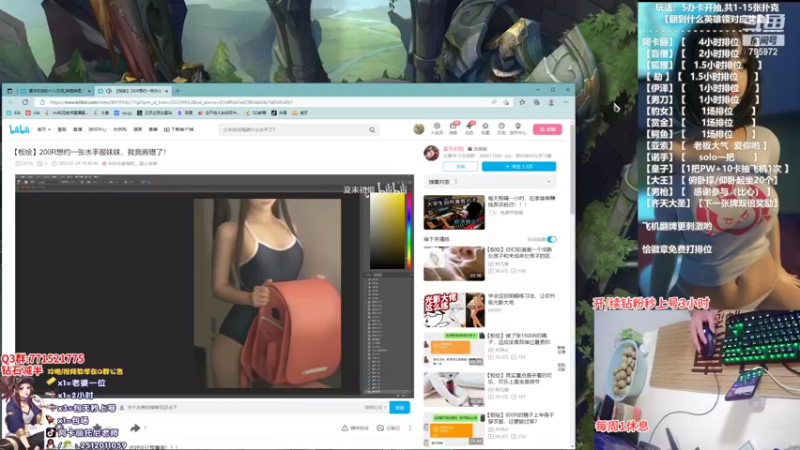Open the 收藏 favorites star icon

coord(485,129)
